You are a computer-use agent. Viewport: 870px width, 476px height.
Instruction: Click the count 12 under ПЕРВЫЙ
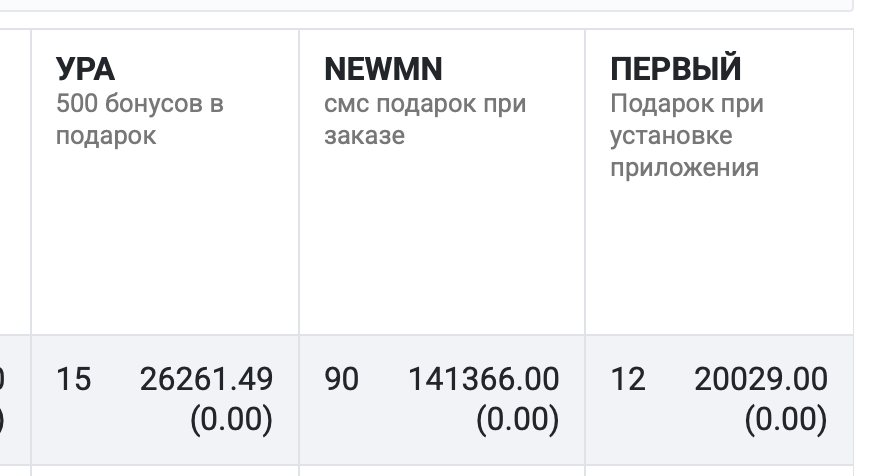[628, 379]
